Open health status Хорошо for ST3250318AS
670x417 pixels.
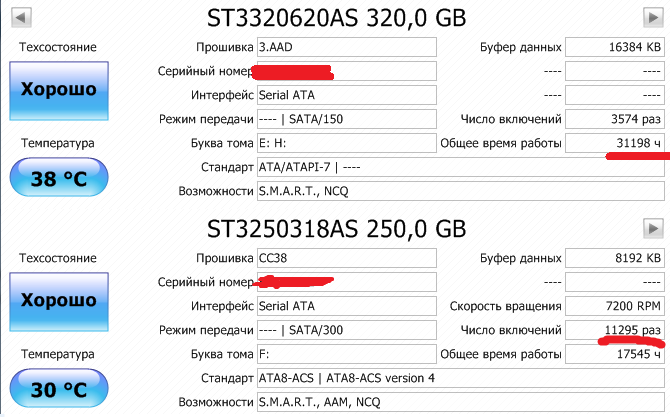point(59,302)
